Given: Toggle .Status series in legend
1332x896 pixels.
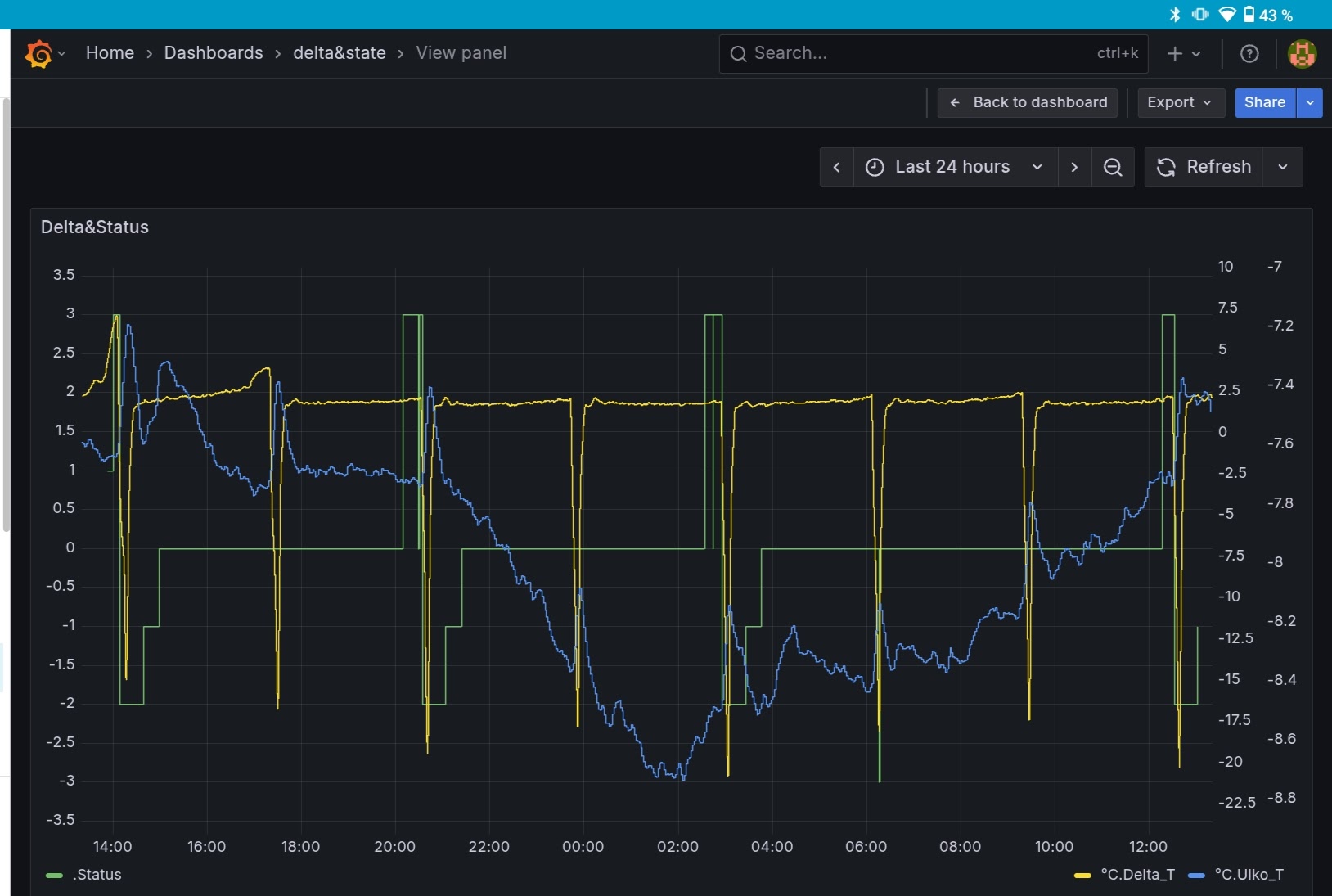Looking at the screenshot, I should tap(96, 875).
